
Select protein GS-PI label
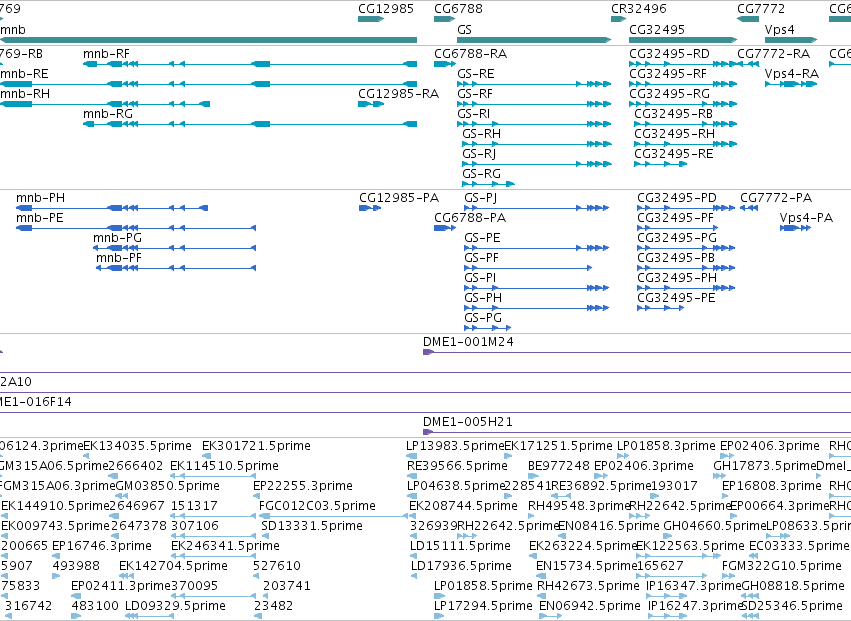[480, 278]
